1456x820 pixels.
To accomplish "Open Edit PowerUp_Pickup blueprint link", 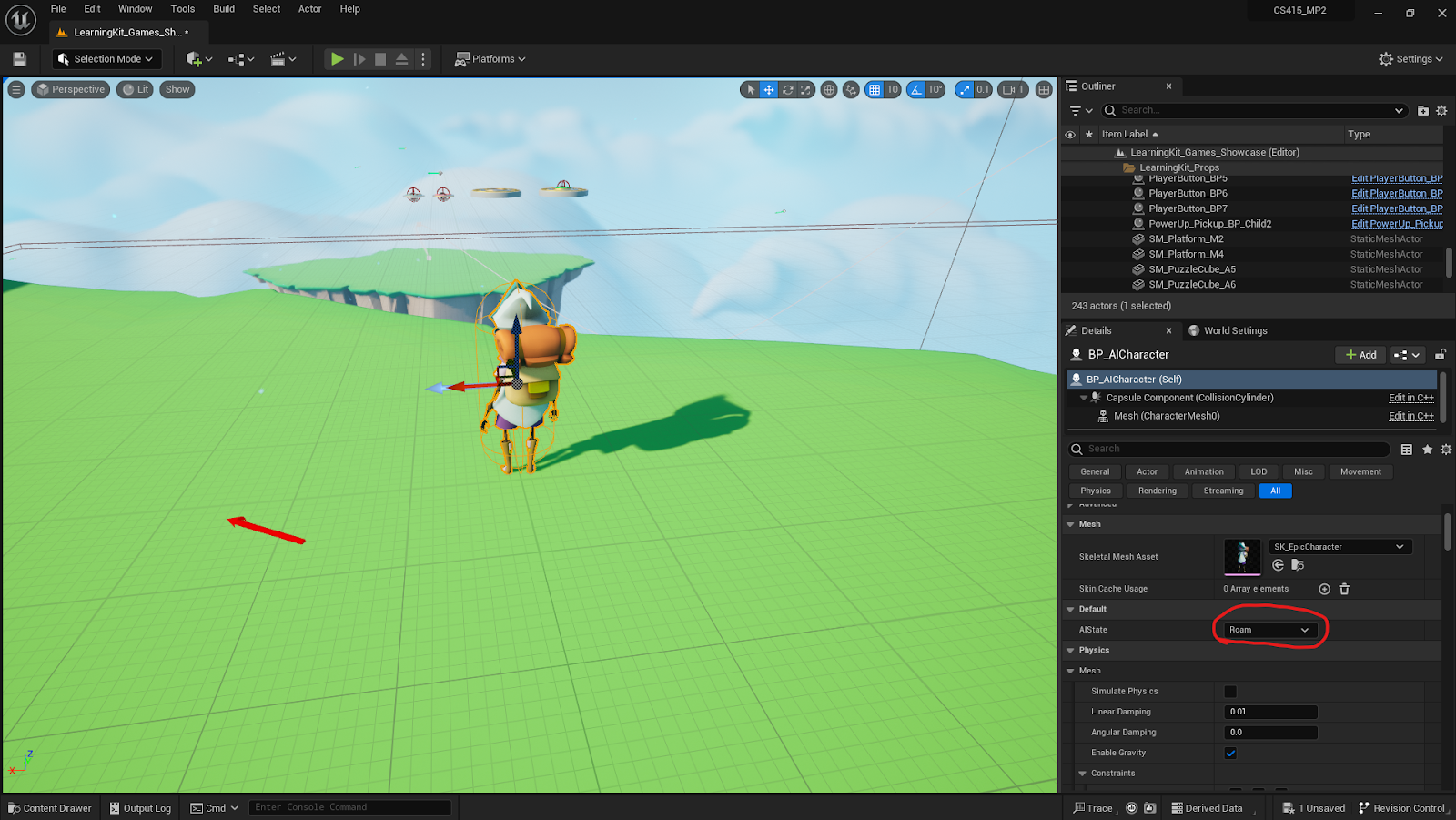I will point(1397,224).
